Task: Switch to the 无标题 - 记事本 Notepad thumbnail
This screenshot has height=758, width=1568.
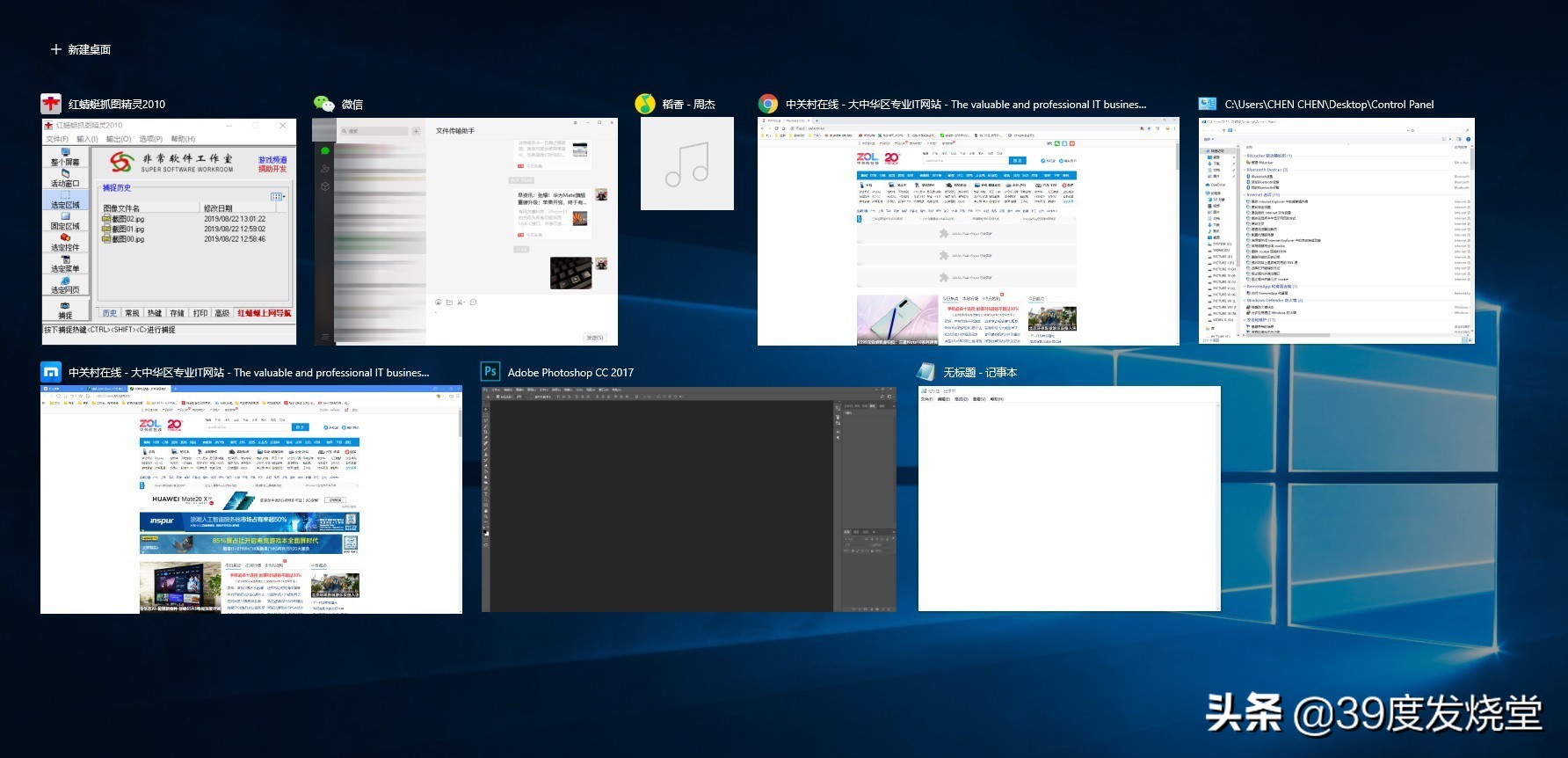Action: point(1070,499)
